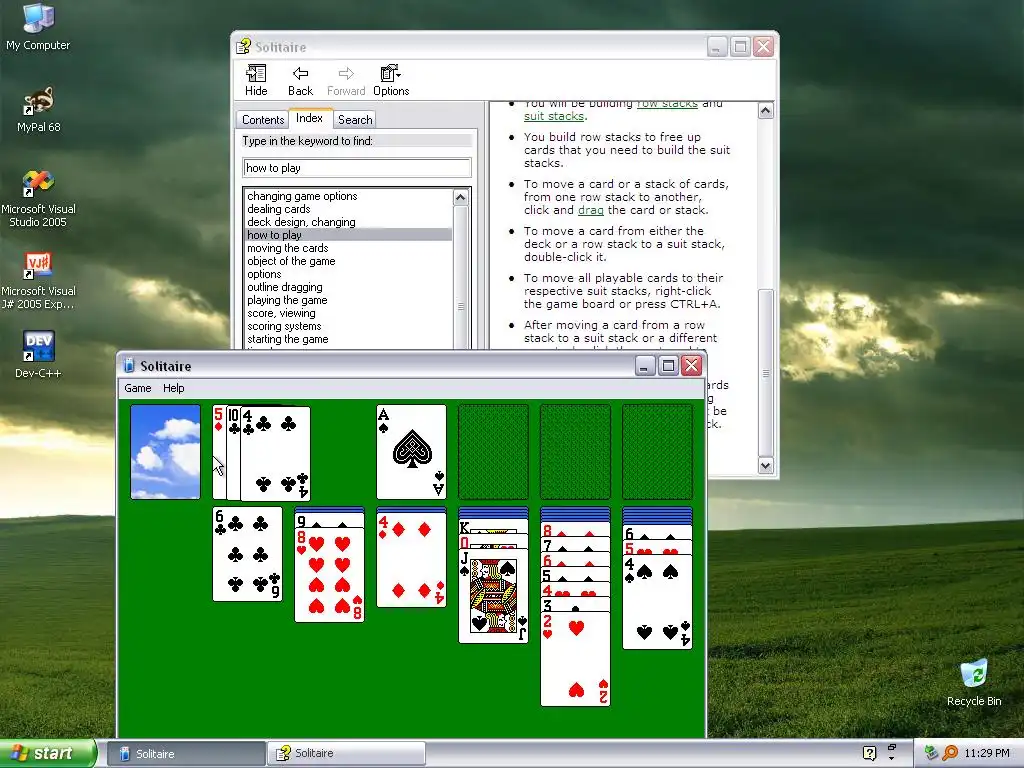1024x768 pixels.
Task: Maximize the Solitaire game window
Action: pos(668,366)
